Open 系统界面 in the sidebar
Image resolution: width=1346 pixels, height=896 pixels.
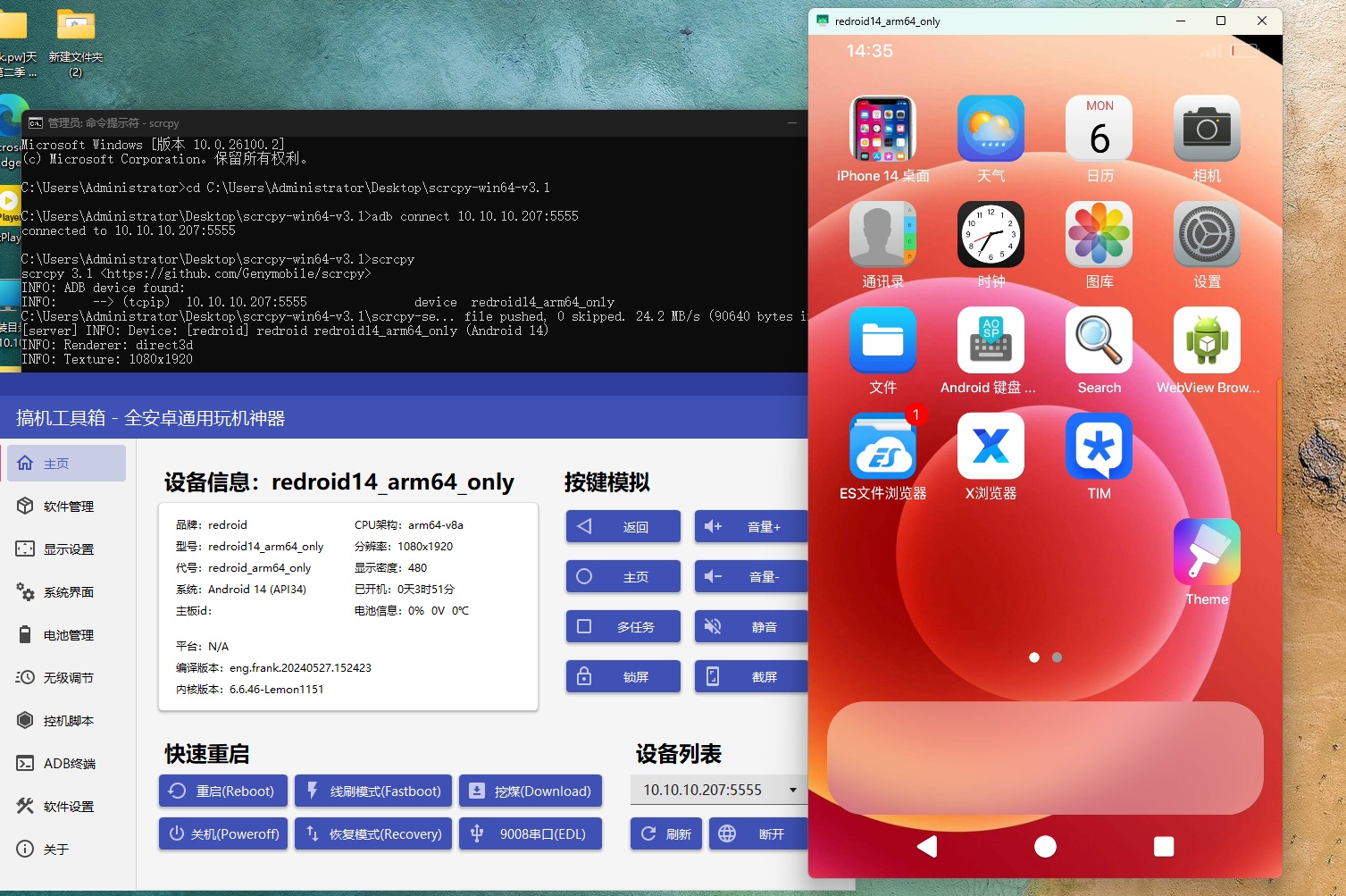66,592
